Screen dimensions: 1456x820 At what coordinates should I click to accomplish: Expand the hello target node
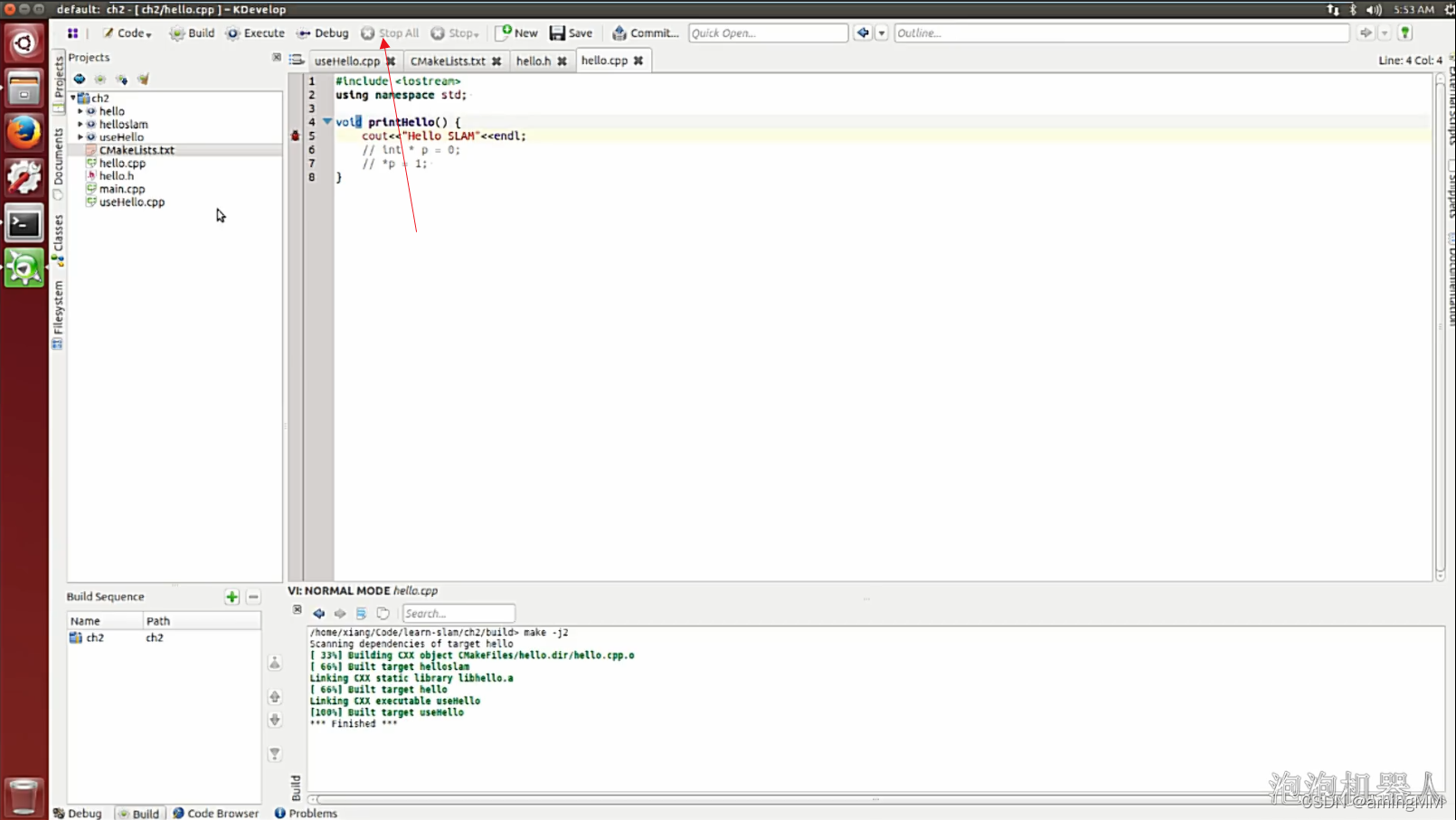coord(80,111)
